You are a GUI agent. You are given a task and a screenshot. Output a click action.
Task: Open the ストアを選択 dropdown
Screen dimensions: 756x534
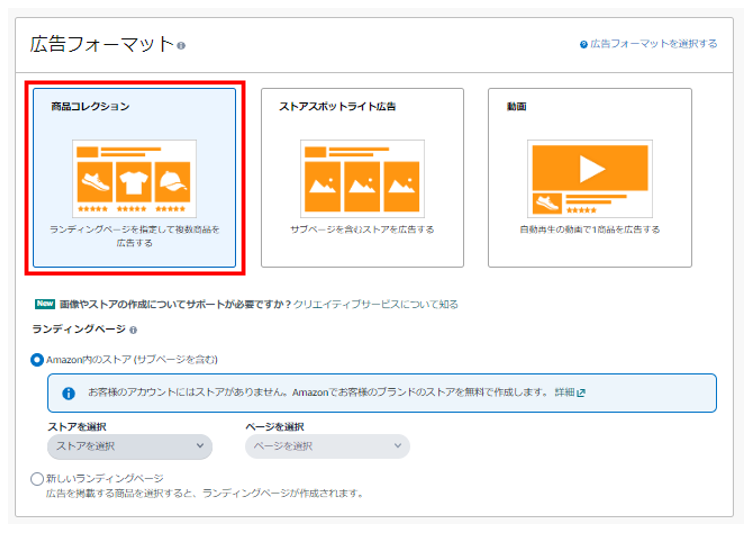pyautogui.click(x=130, y=446)
